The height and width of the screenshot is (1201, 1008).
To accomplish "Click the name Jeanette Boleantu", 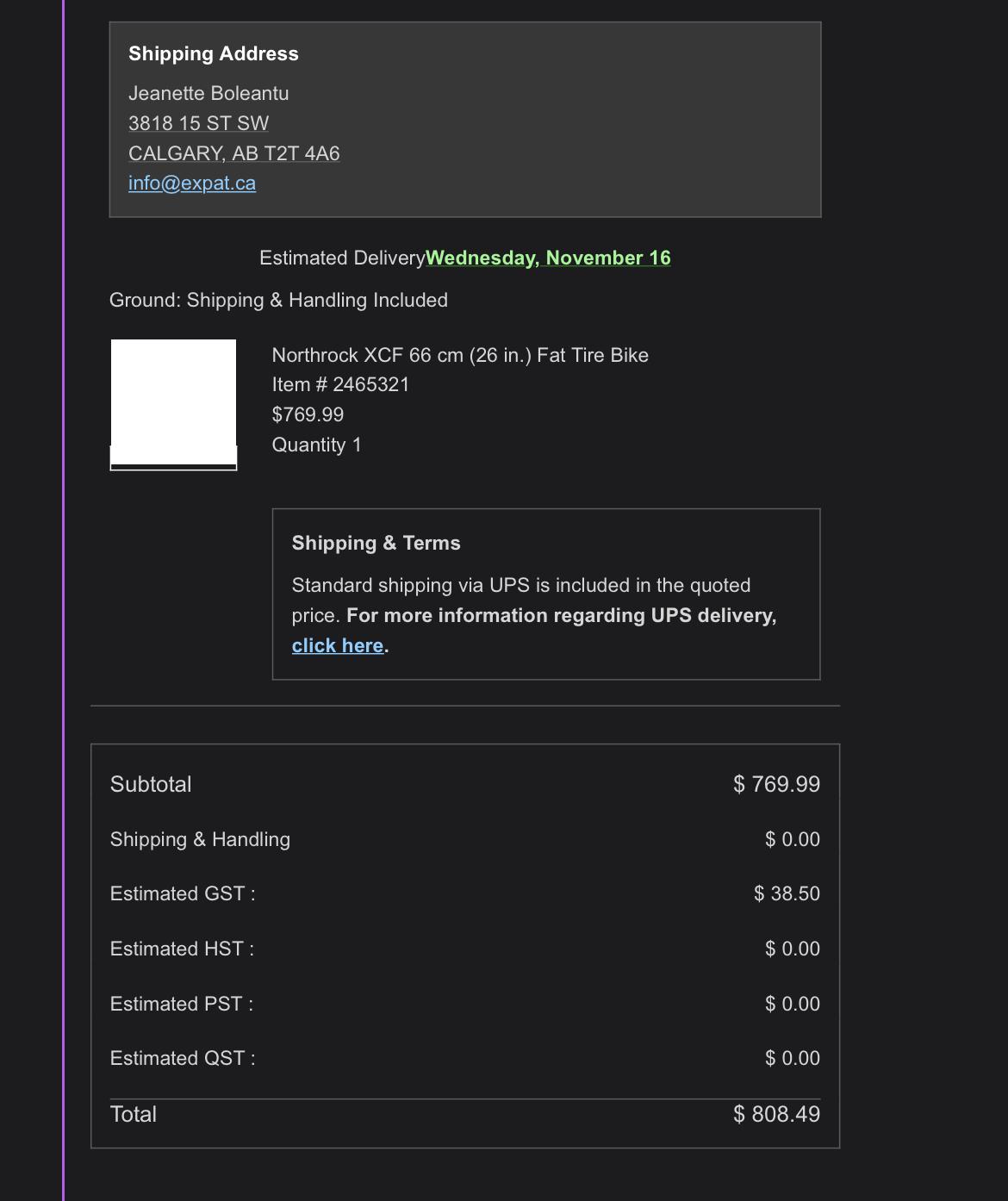I will pyautogui.click(x=208, y=93).
